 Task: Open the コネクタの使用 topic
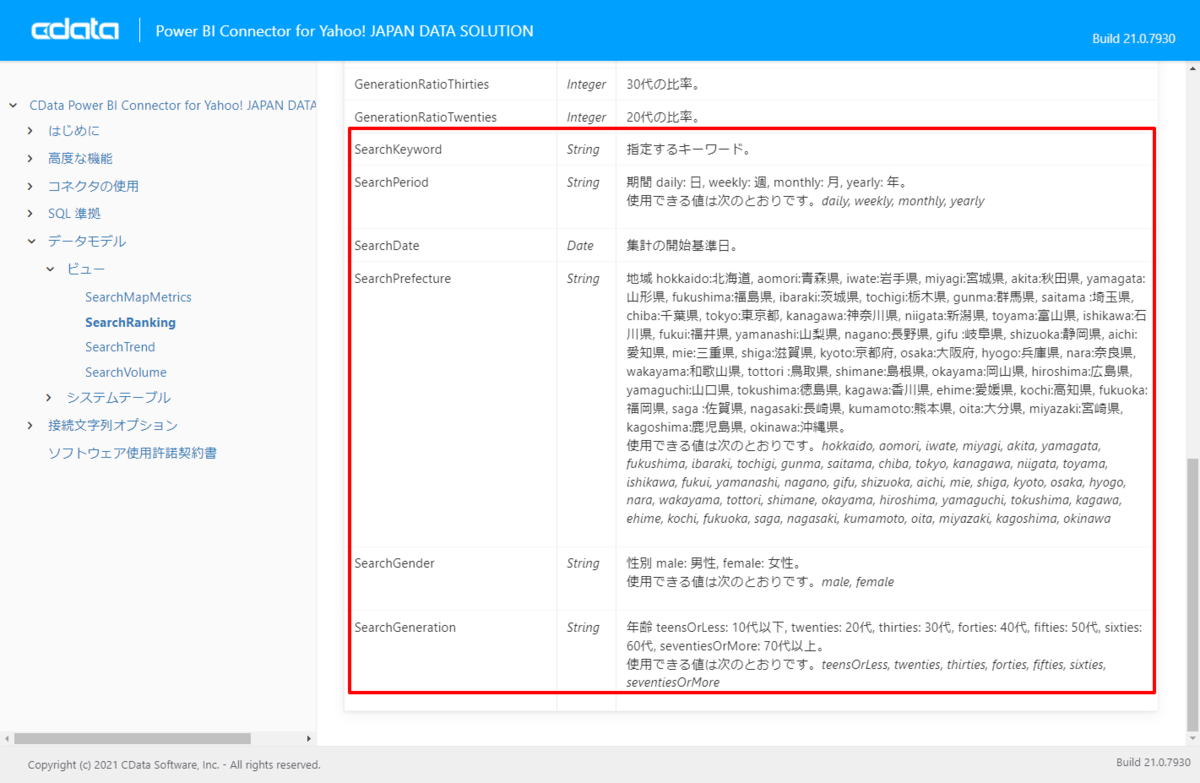click(x=93, y=186)
